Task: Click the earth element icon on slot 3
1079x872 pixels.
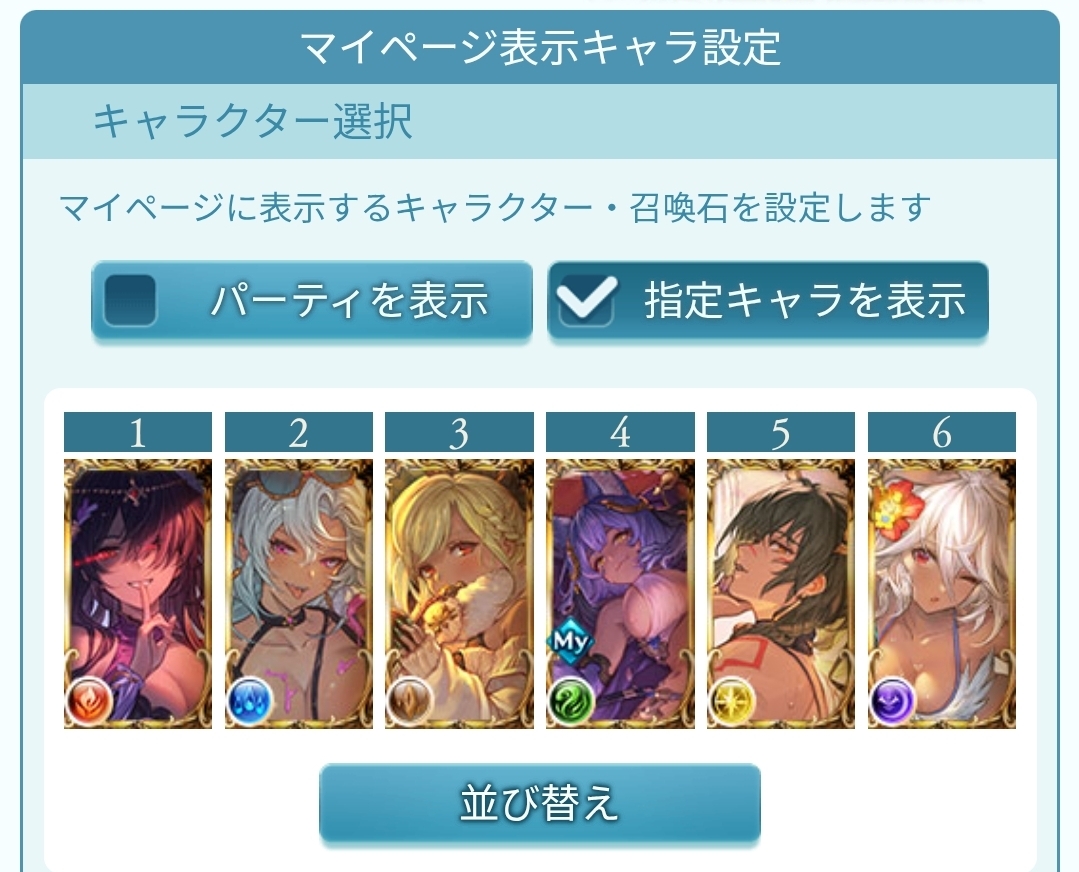Action: point(410,700)
